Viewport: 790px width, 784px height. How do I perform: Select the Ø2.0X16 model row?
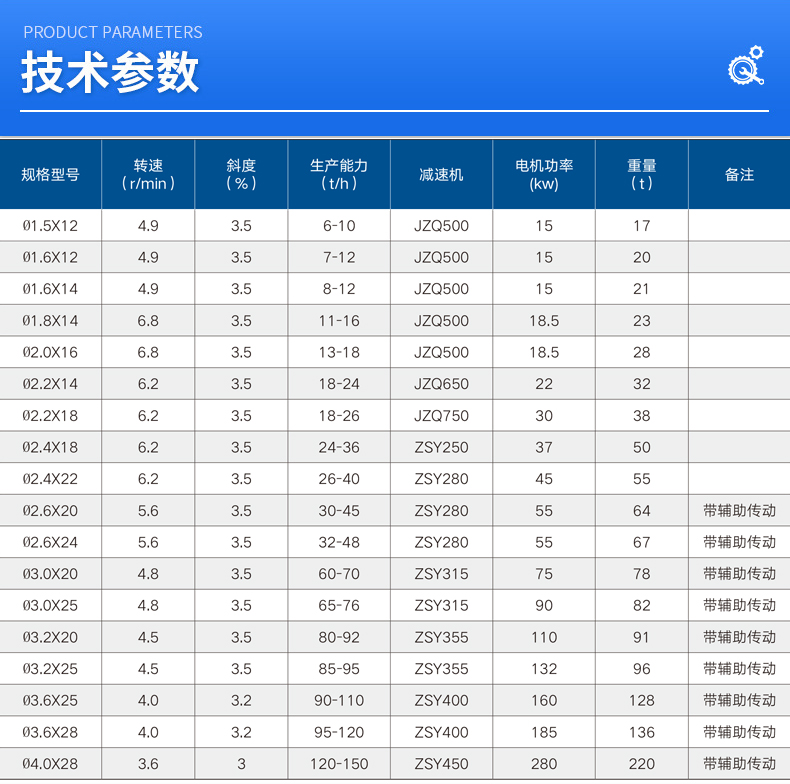point(50,353)
